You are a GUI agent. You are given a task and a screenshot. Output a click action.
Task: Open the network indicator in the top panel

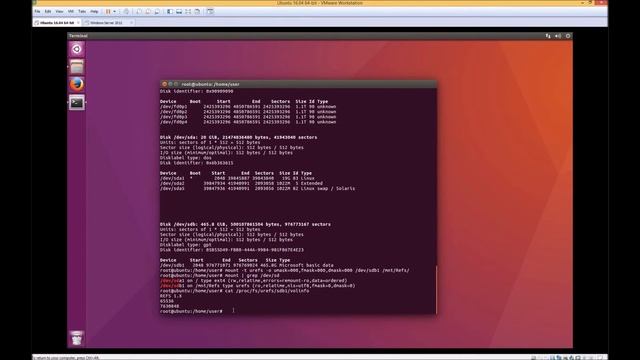tap(548, 36)
